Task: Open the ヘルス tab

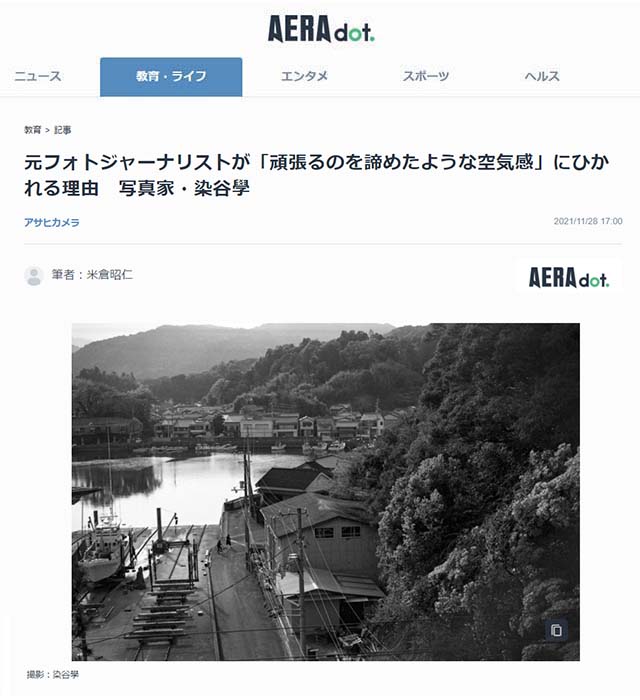Action: pos(542,76)
